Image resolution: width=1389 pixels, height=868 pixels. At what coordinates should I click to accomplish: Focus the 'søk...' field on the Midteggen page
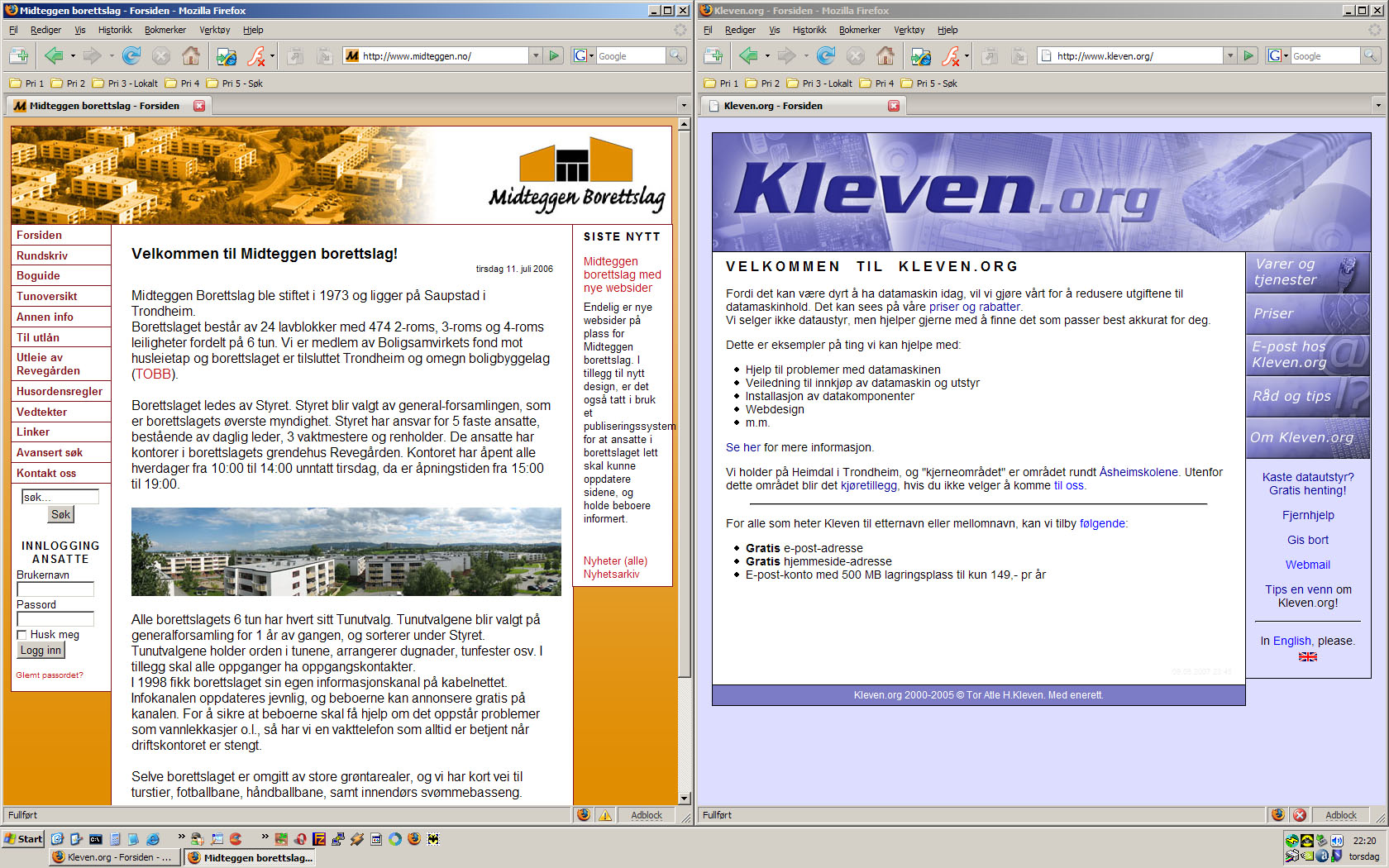coord(60,497)
